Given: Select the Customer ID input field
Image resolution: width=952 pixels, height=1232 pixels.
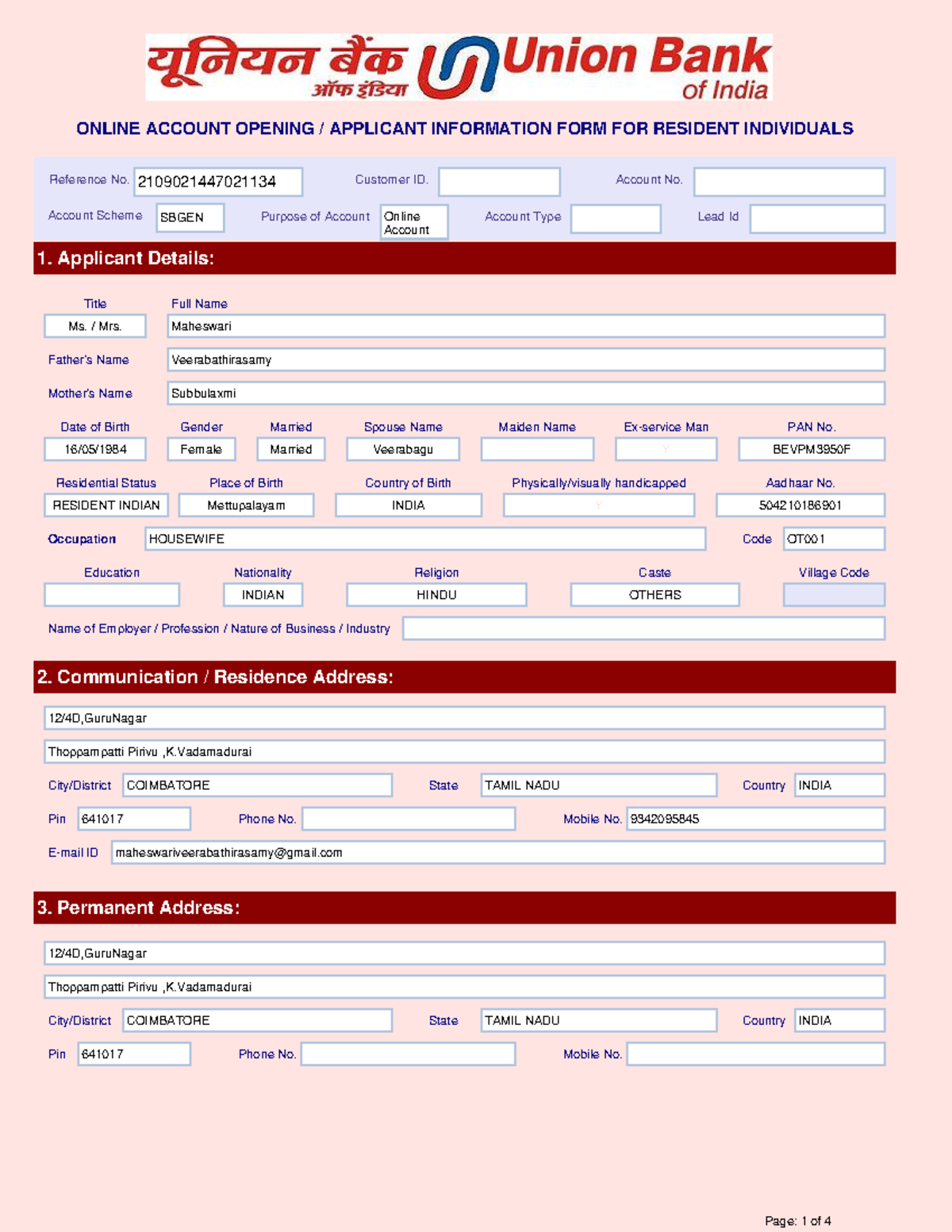Looking at the screenshot, I should click(500, 182).
